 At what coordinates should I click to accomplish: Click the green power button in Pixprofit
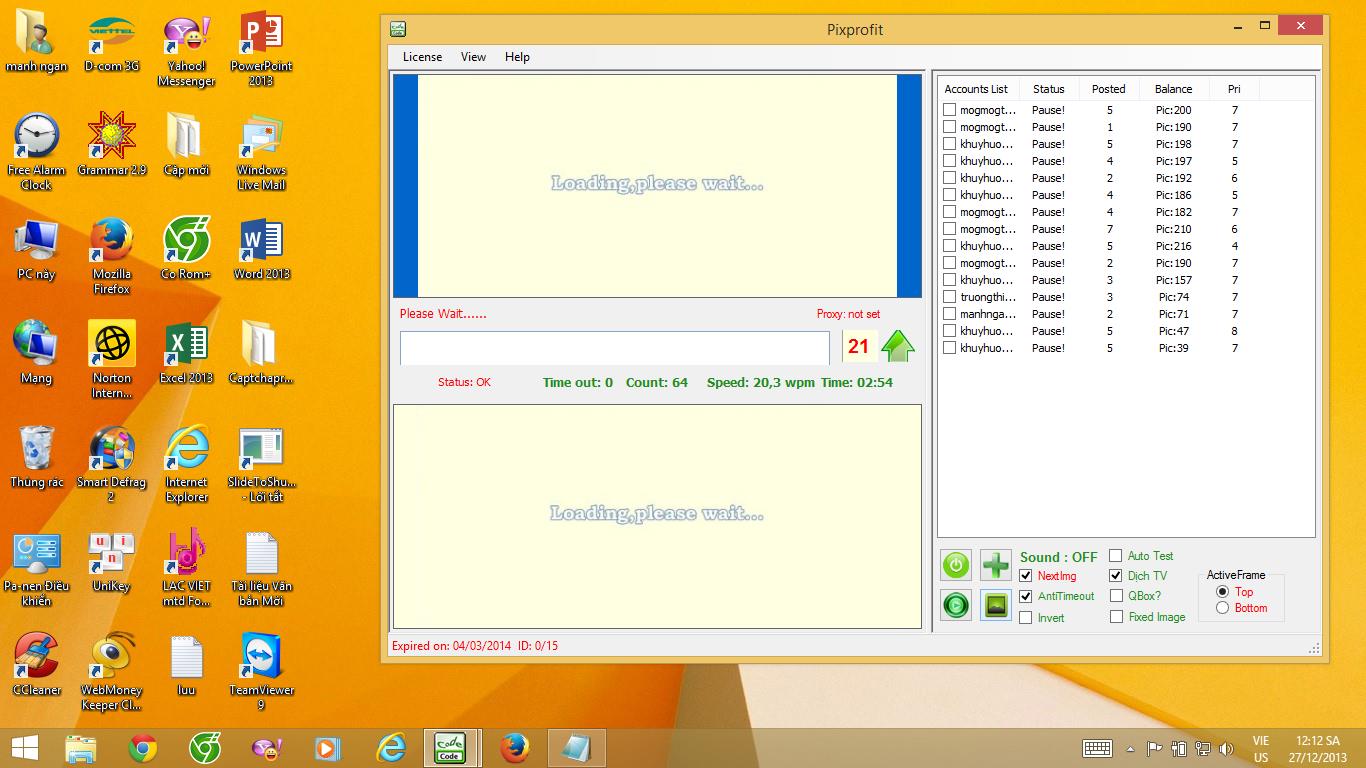[956, 565]
